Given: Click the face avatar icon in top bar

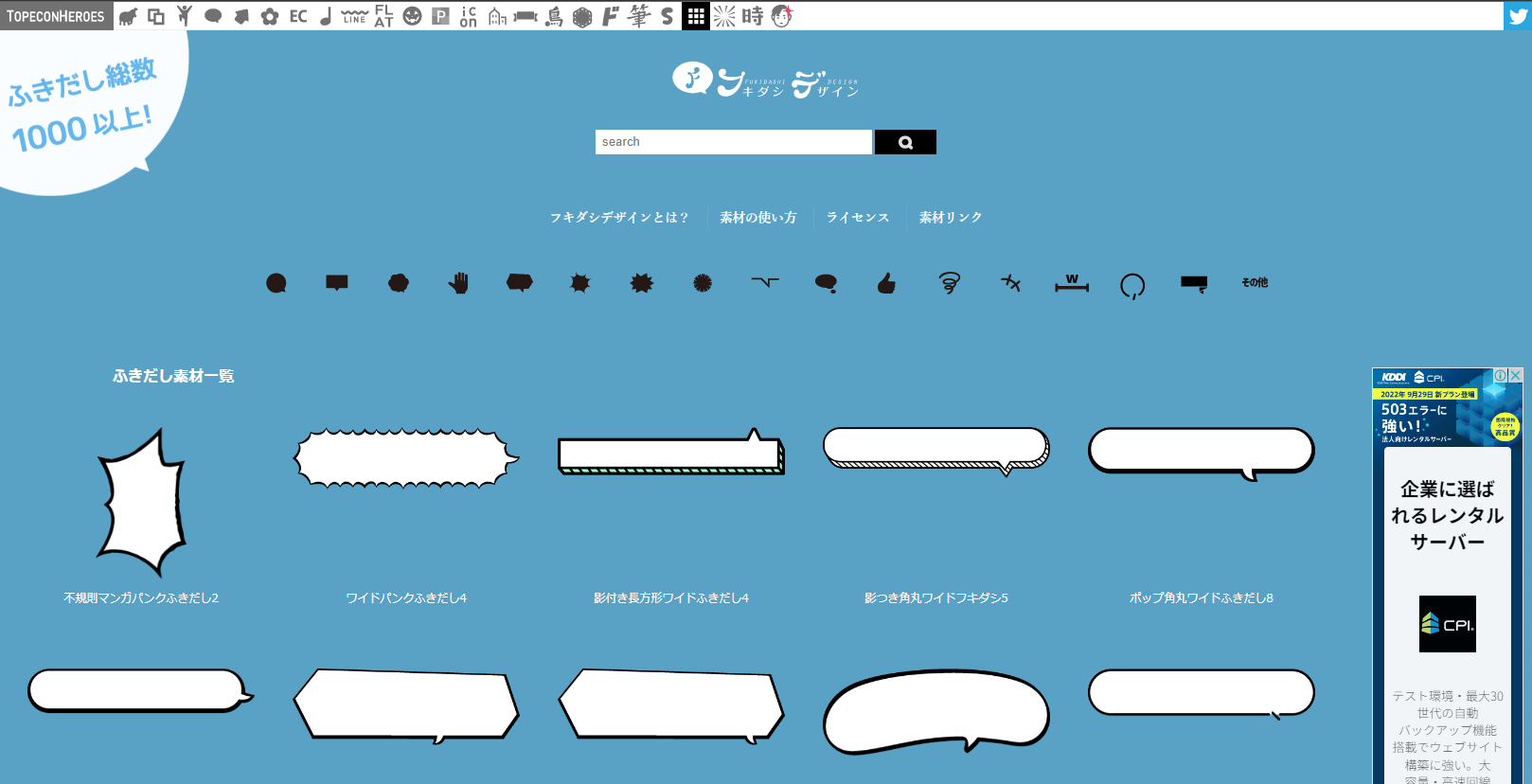Looking at the screenshot, I should point(781,16).
